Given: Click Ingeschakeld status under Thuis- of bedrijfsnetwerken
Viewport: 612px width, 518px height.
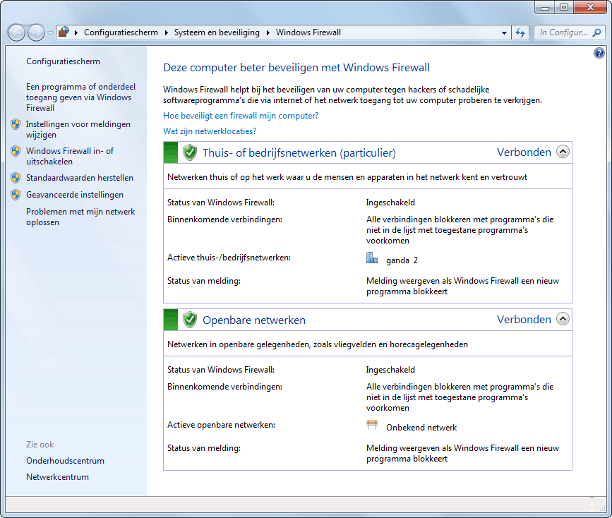Looking at the screenshot, I should tap(390, 202).
